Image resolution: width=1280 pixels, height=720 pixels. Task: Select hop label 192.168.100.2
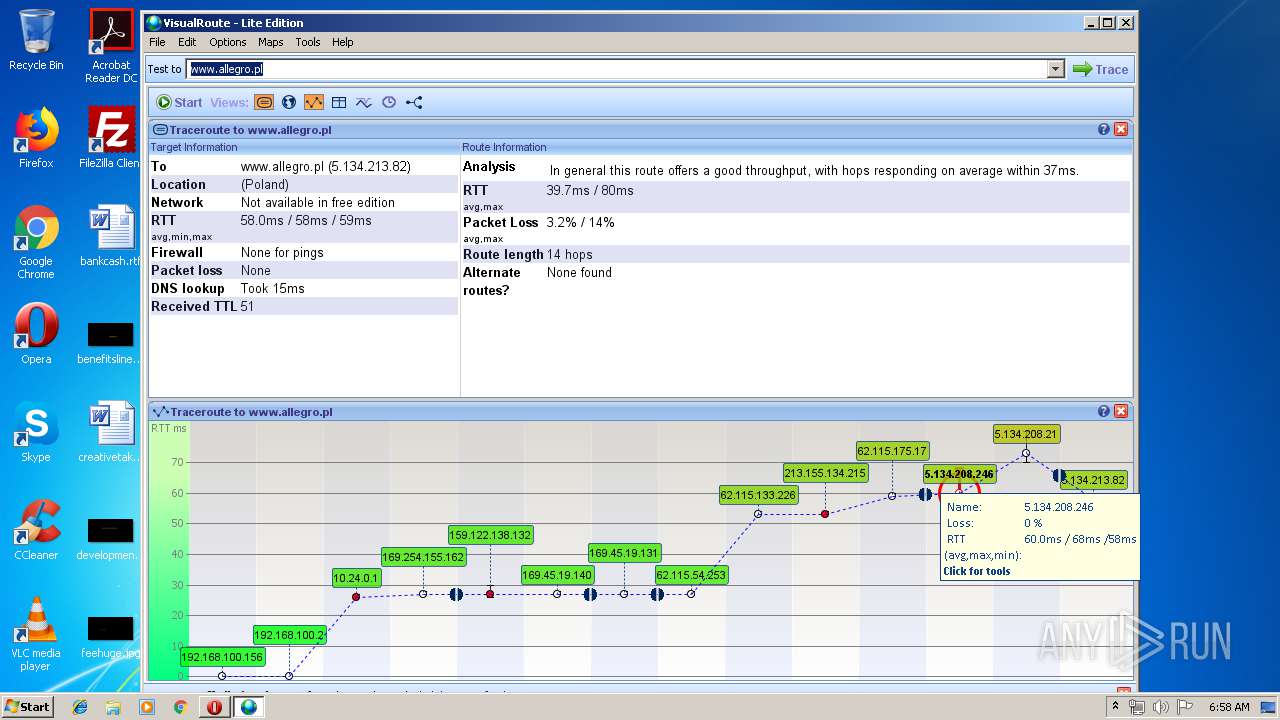[290, 635]
